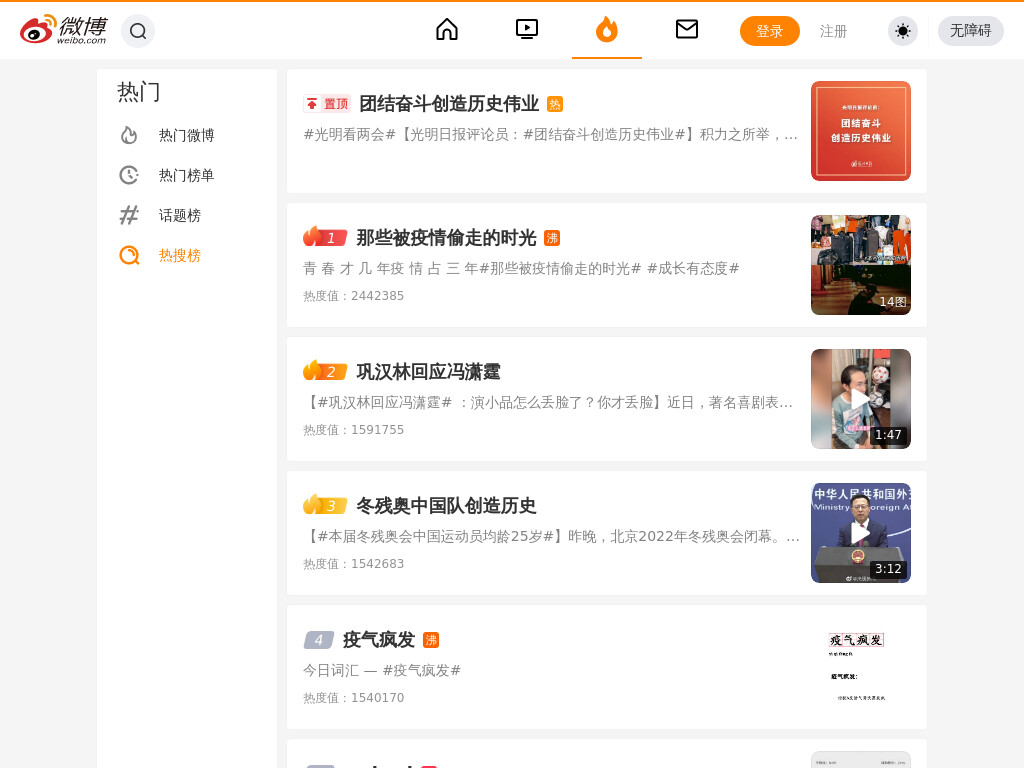Click the clock icon beside 热门榜单

129,175
